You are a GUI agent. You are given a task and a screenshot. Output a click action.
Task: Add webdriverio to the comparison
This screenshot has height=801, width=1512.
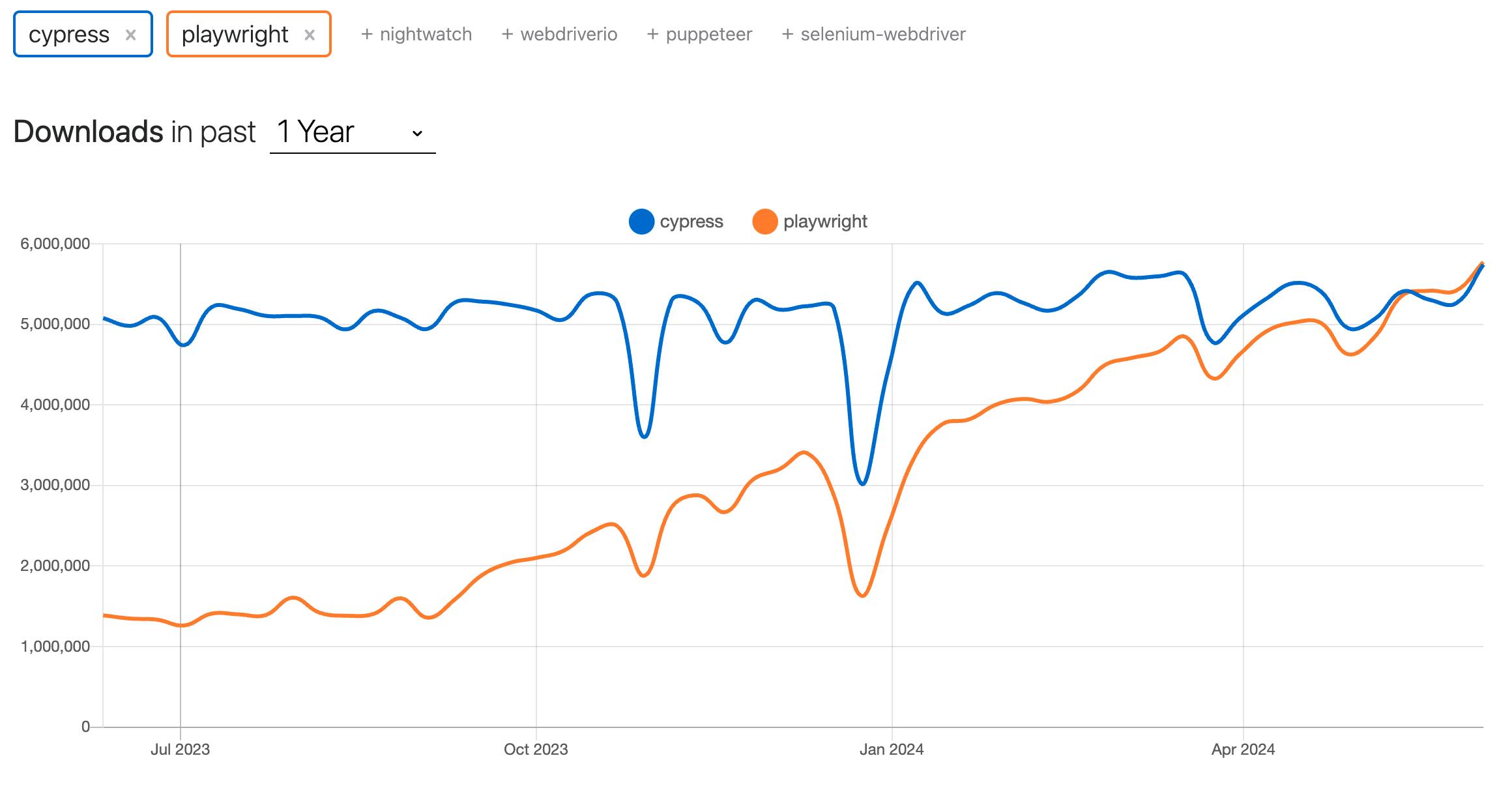tap(559, 35)
